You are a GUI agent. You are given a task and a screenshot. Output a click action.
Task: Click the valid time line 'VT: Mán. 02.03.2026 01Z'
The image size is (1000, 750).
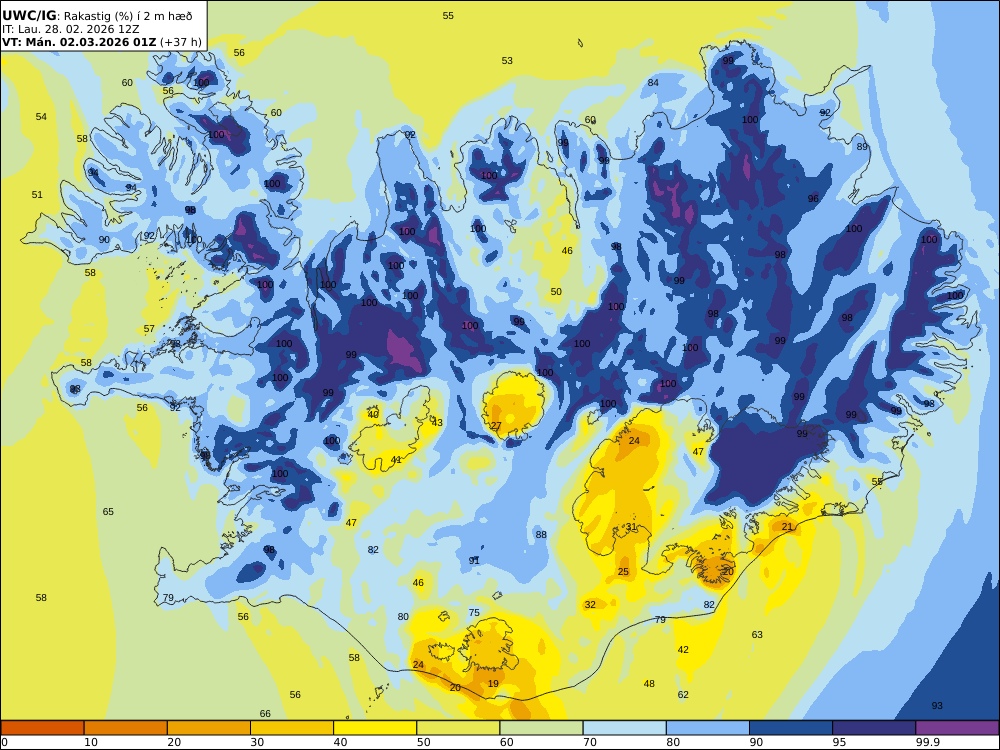79,42
